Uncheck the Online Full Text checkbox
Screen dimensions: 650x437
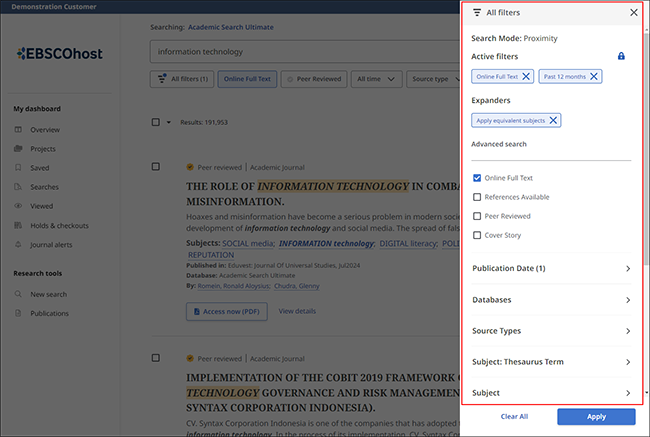click(x=477, y=178)
